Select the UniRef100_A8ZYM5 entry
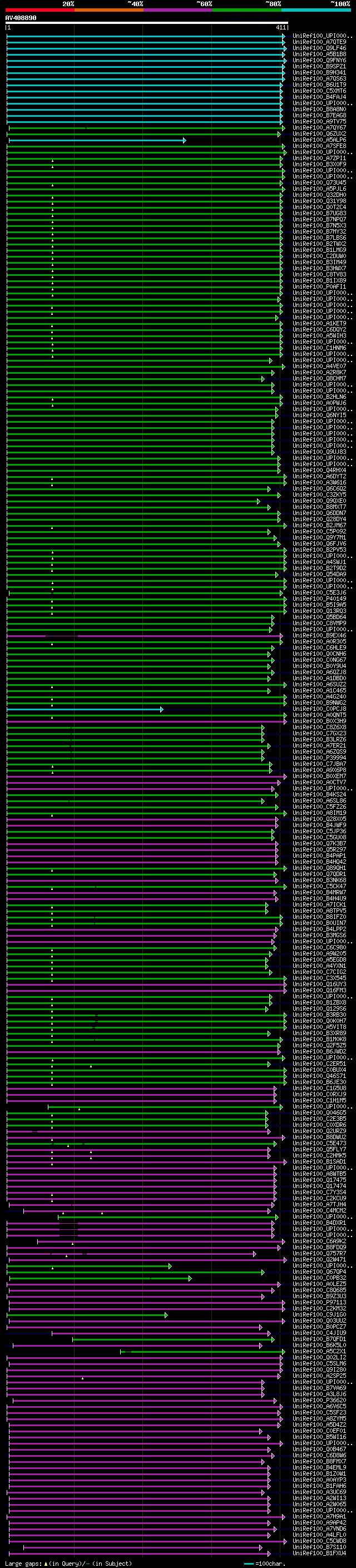356x1568 pixels. (x=319, y=1418)
